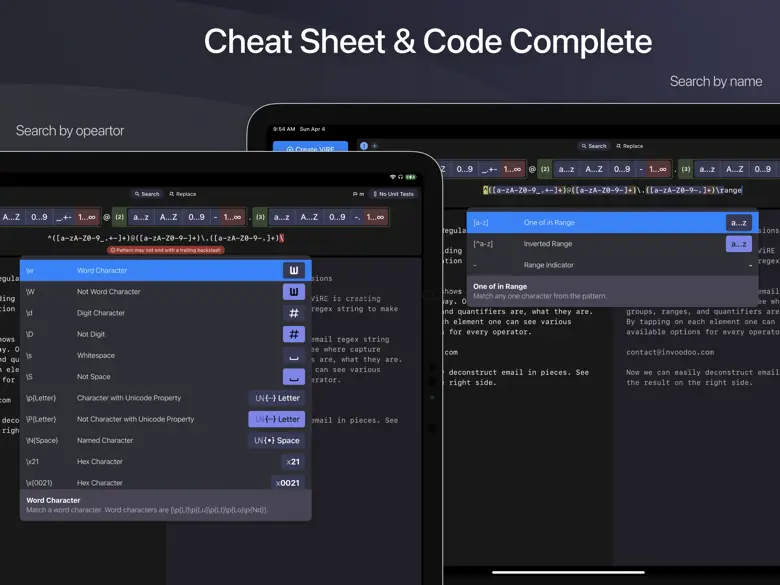Screen dimensions: 780x585
Task: Click '1...∞' quantifier in group 3, front iPad
Action: pos(375,217)
